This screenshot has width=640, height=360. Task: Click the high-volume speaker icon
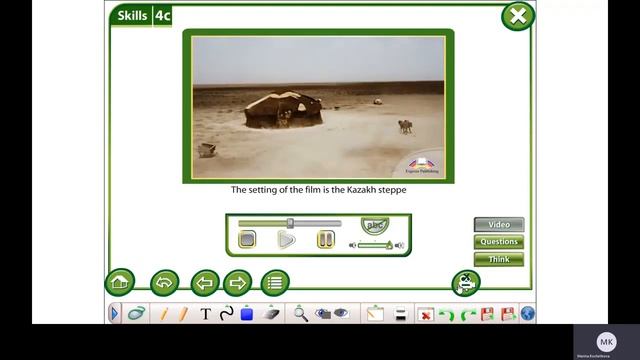point(400,245)
